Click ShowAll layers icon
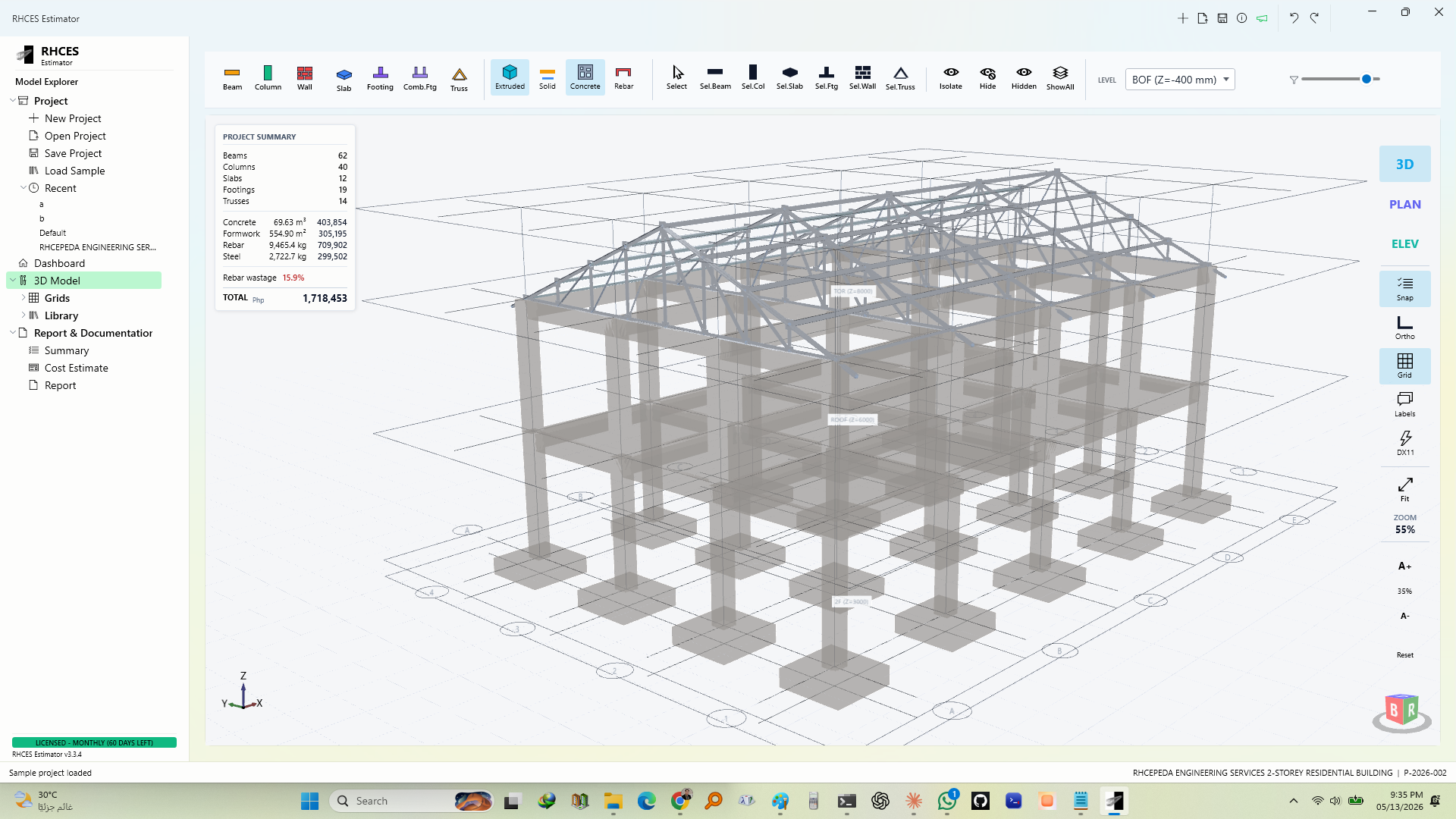This screenshot has width=1456, height=819. click(x=1060, y=78)
